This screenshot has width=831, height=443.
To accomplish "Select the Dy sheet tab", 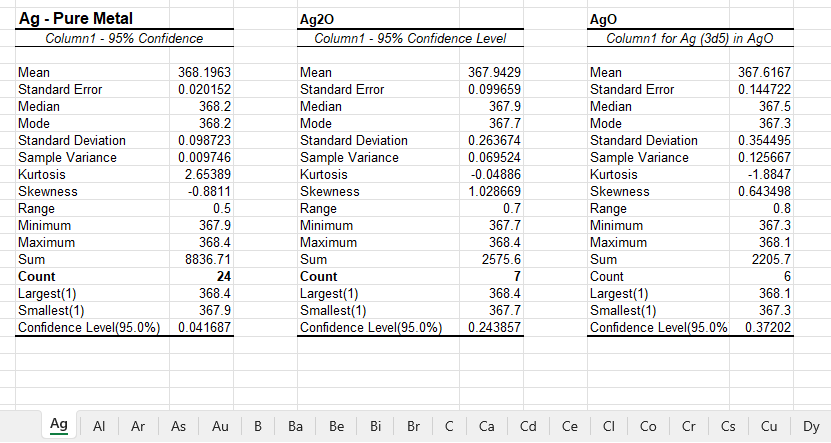I will point(811,426).
